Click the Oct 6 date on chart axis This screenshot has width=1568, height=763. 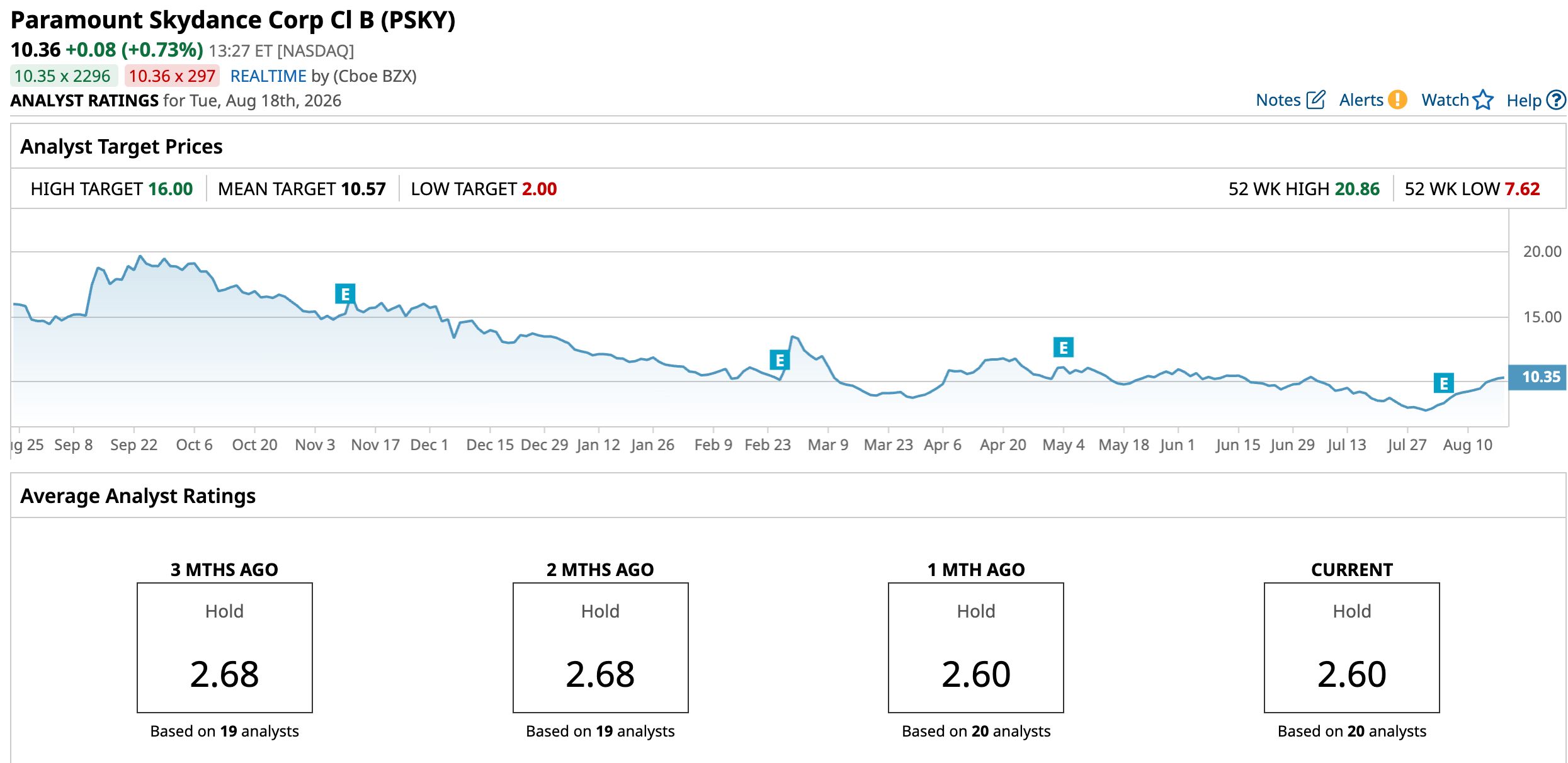(194, 445)
